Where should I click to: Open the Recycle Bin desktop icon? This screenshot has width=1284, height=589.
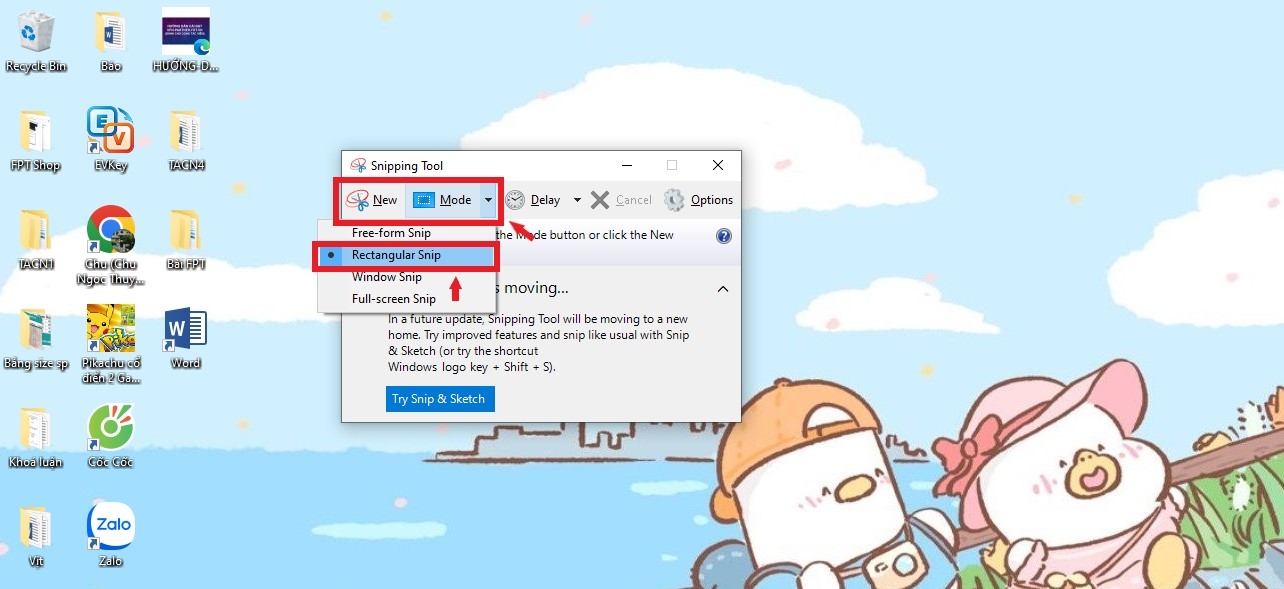pyautogui.click(x=36, y=41)
